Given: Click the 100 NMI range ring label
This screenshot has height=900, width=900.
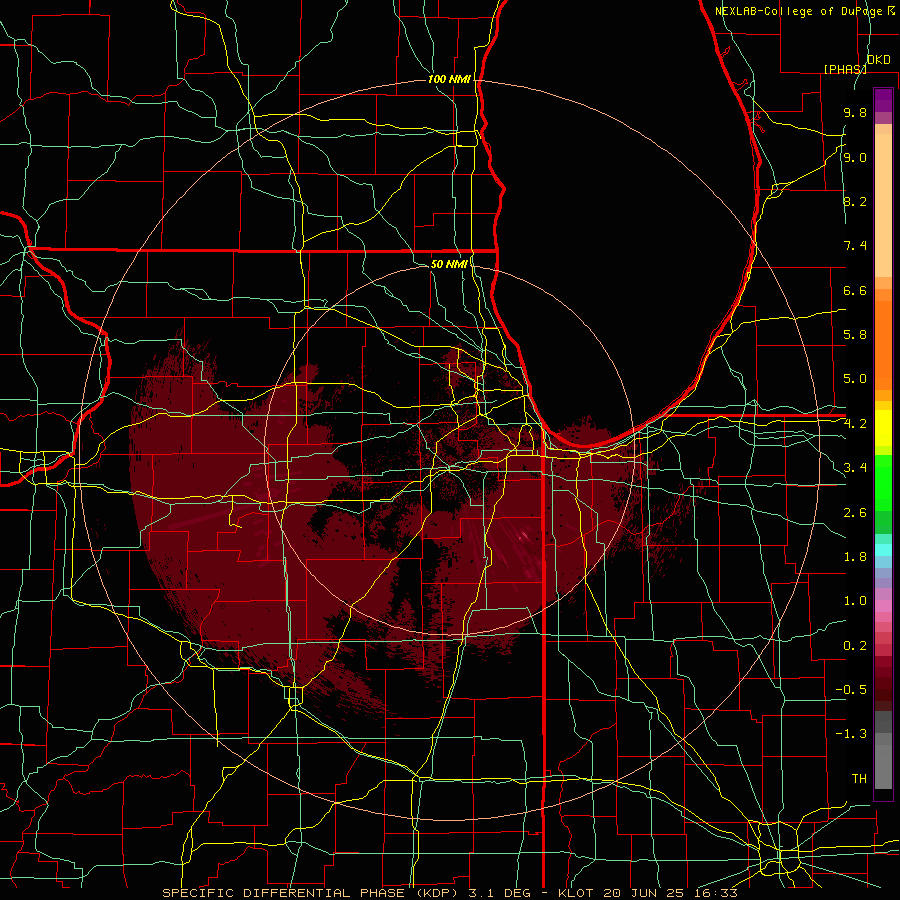Looking at the screenshot, I should pos(449,79).
